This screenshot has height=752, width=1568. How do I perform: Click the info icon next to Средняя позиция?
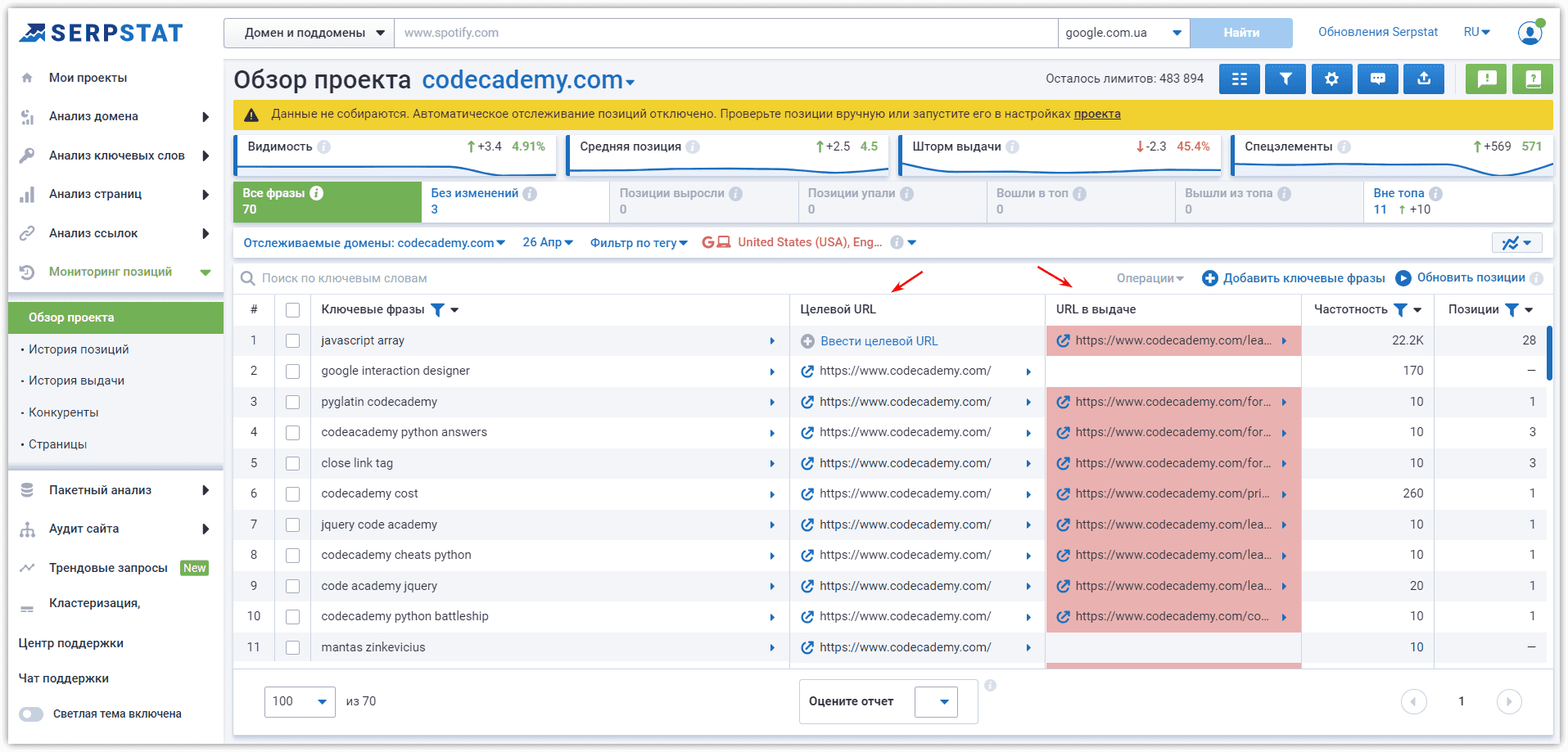pyautogui.click(x=693, y=146)
